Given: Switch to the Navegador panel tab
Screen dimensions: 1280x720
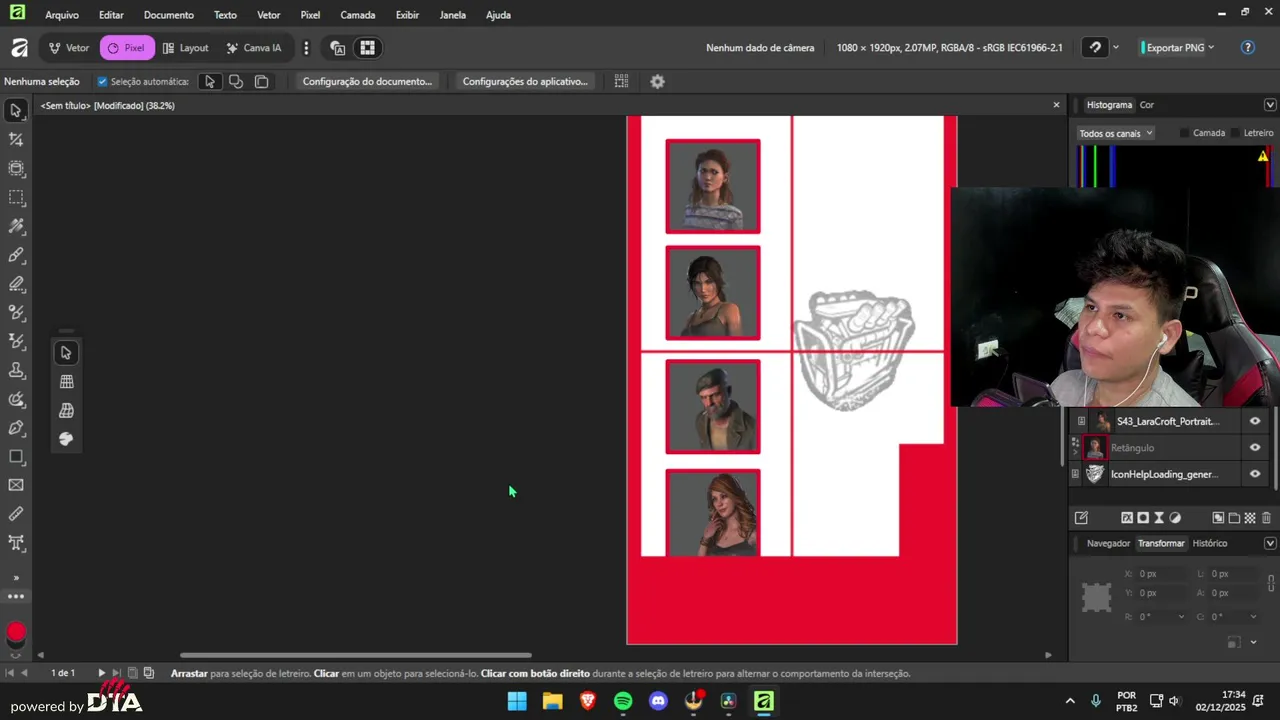Looking at the screenshot, I should (x=1108, y=544).
